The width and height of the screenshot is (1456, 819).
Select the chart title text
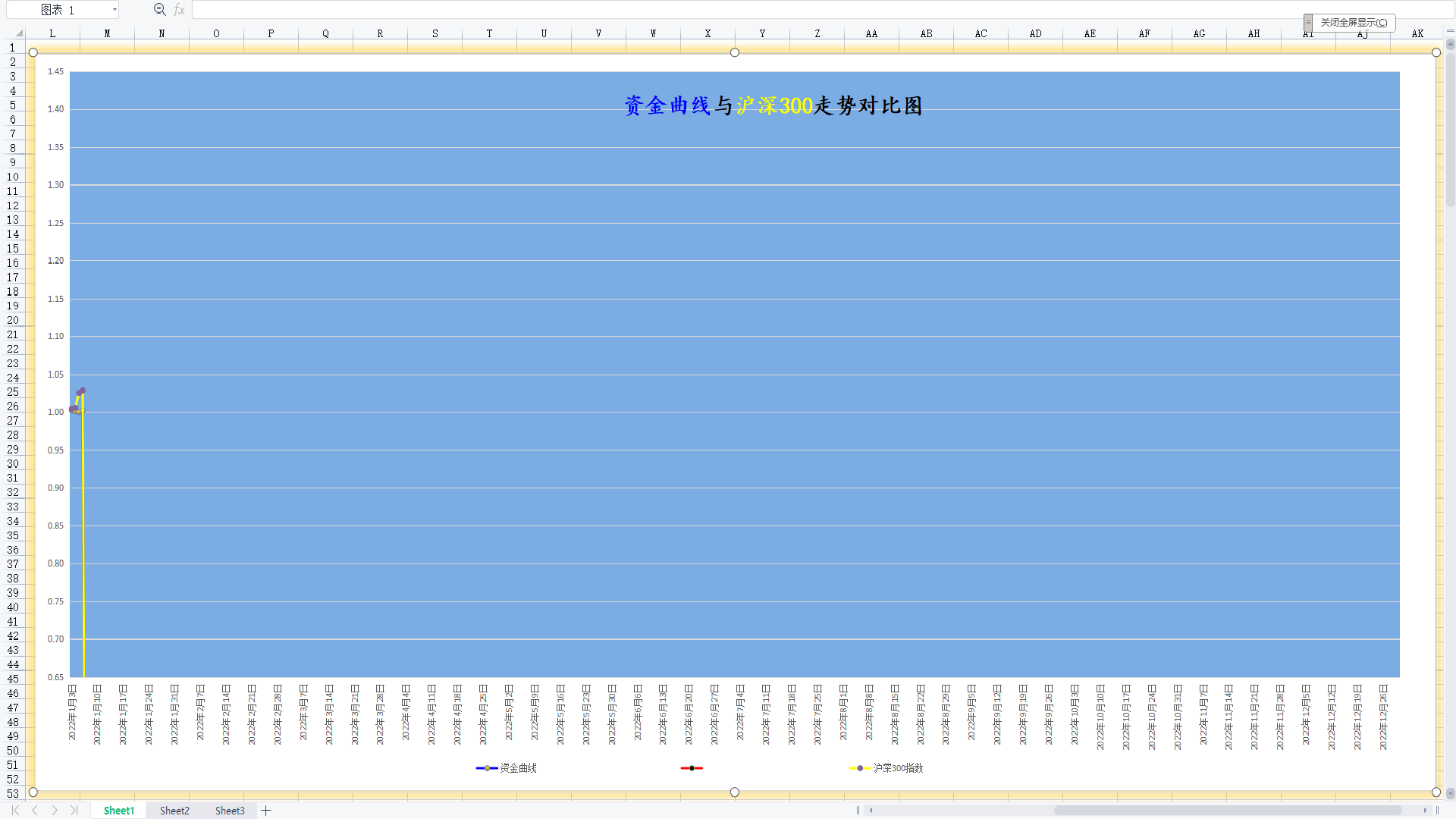point(773,105)
